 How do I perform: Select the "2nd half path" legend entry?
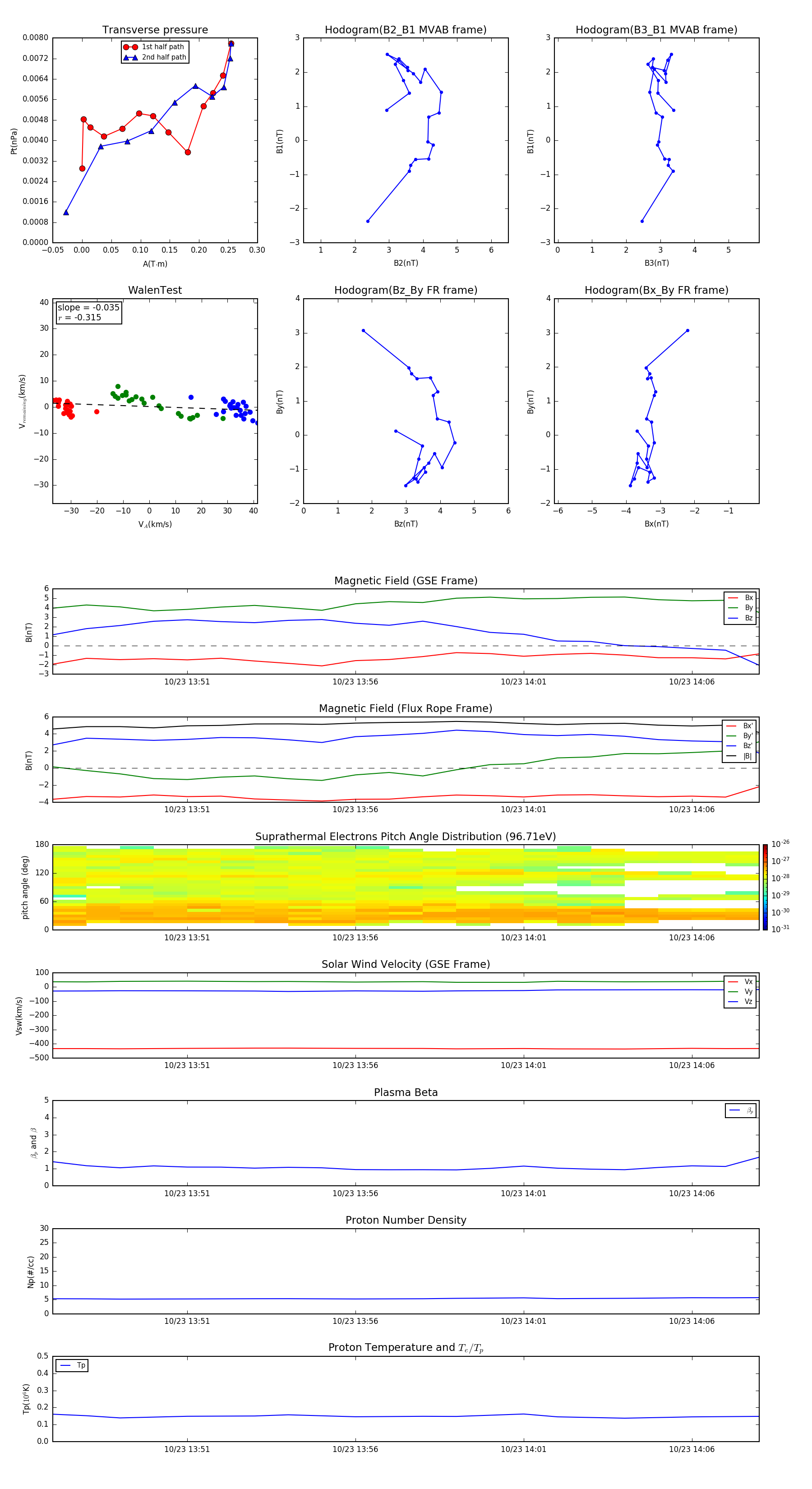[155, 57]
